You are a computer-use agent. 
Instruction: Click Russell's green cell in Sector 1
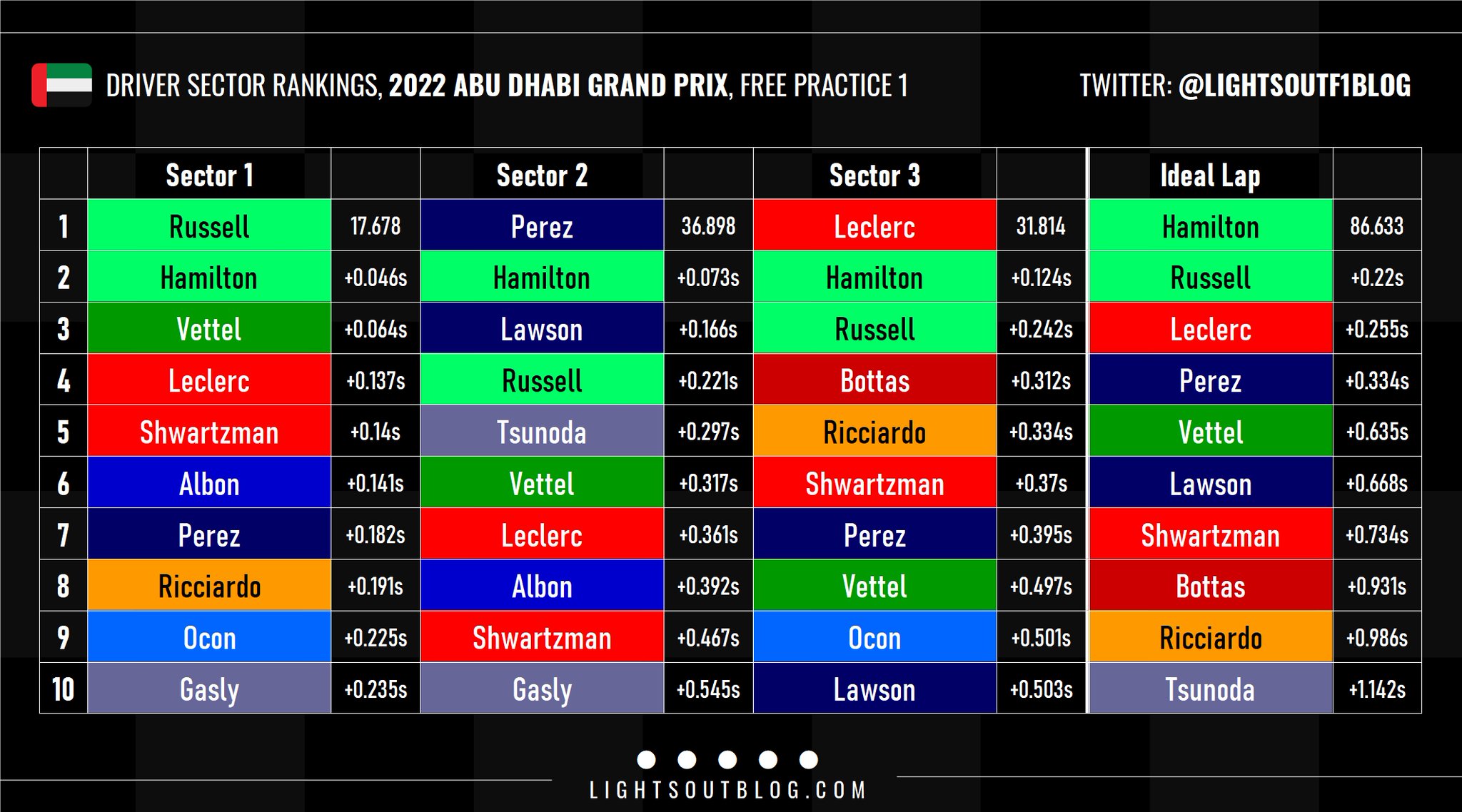pos(209,225)
